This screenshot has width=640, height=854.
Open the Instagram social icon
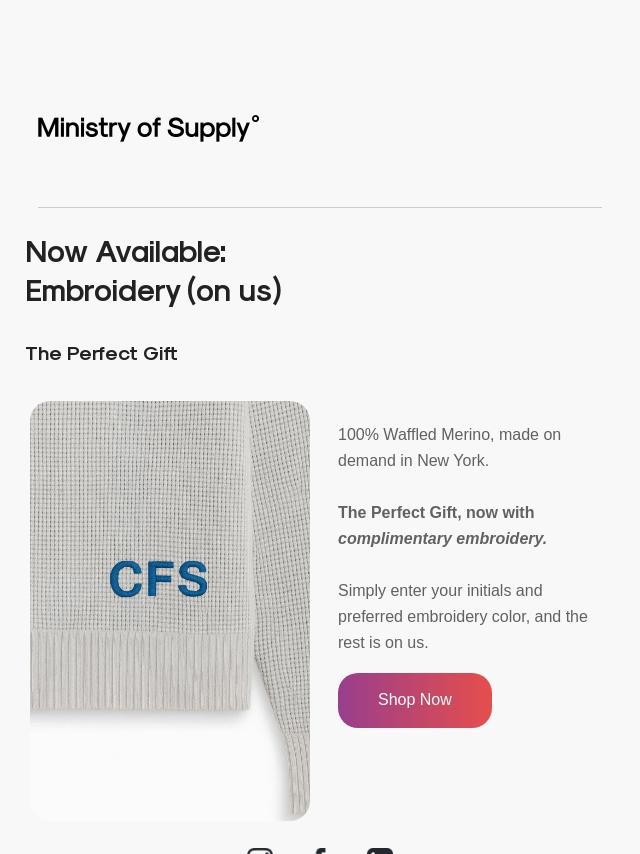coord(260,850)
